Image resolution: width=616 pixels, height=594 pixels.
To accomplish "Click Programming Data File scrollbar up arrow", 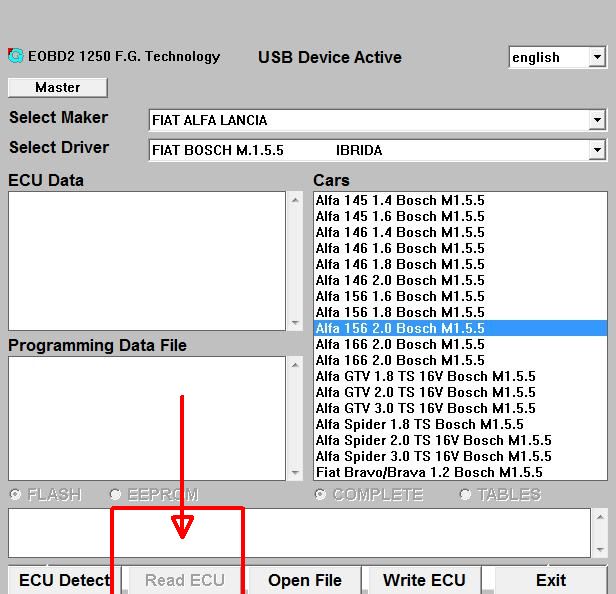I will [x=295, y=365].
